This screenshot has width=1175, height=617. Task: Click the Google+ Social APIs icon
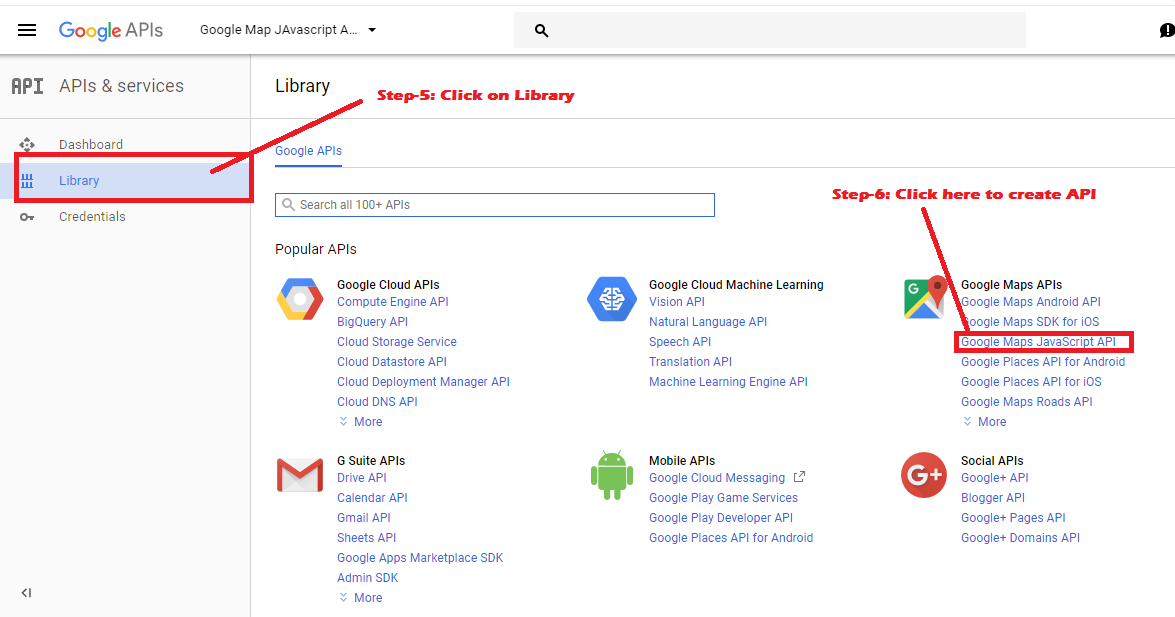tap(924, 475)
